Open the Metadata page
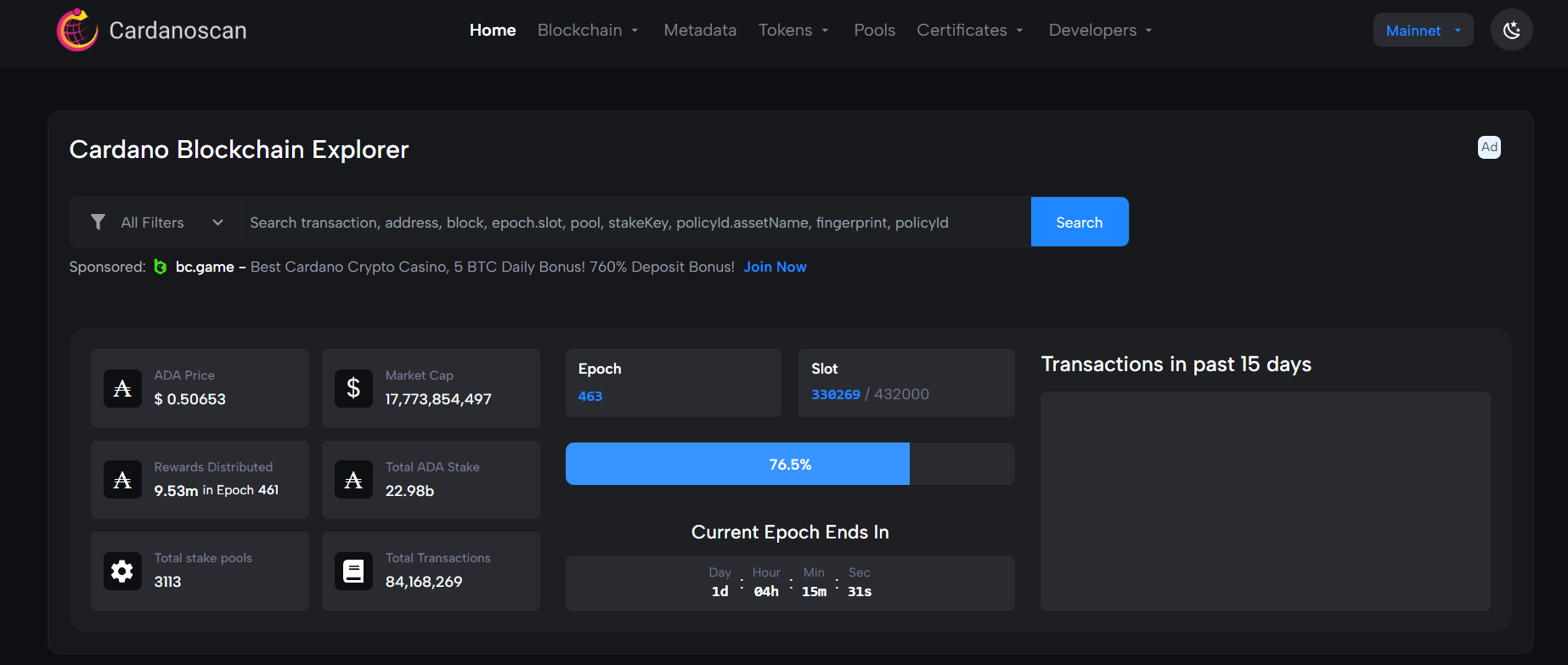Viewport: 1568px width, 665px height. tap(700, 31)
